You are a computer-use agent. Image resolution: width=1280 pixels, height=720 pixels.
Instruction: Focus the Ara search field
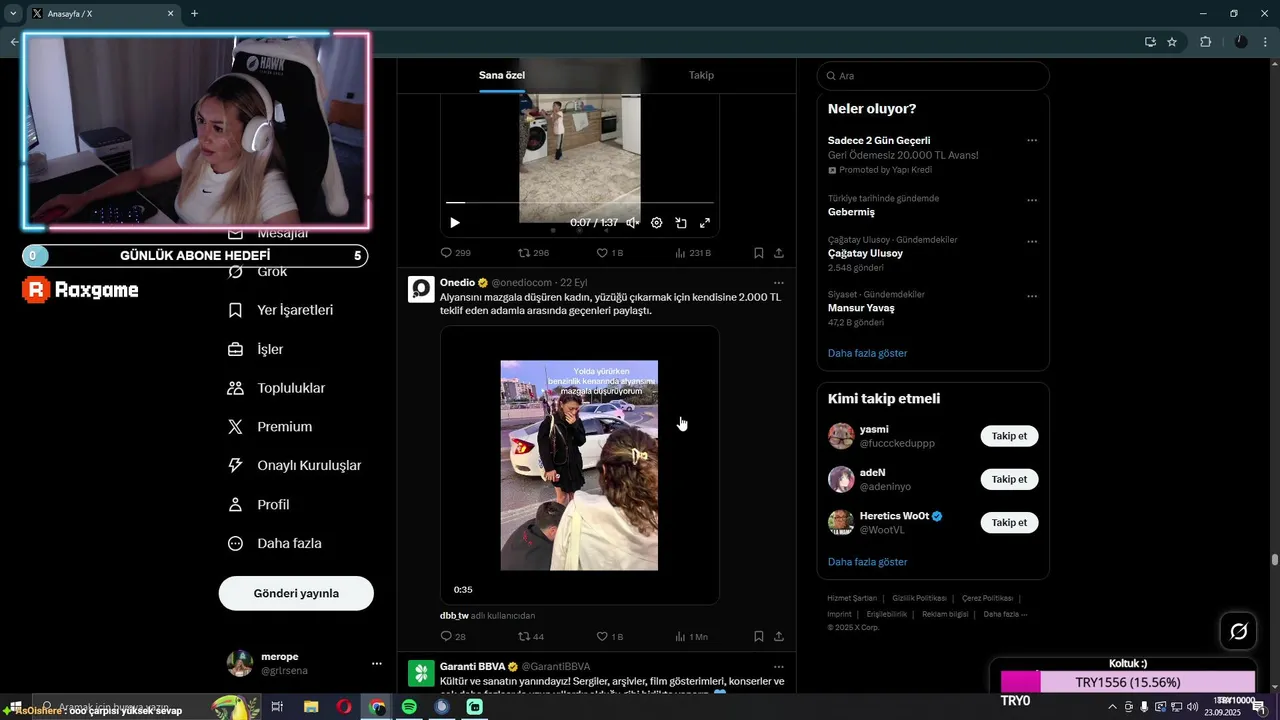pyautogui.click(x=933, y=76)
